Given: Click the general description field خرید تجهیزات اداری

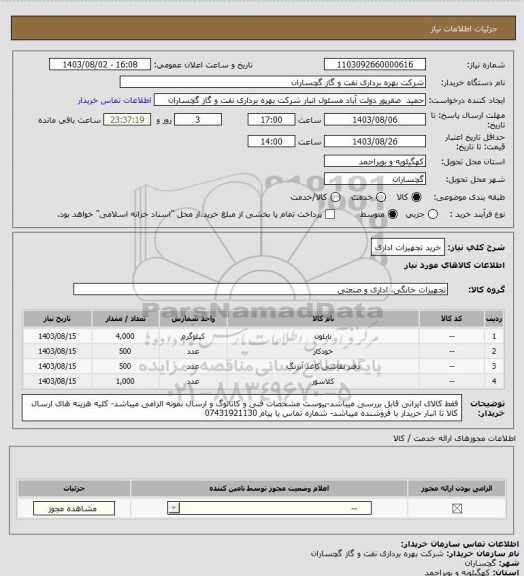Looking at the screenshot, I should pos(408,248).
